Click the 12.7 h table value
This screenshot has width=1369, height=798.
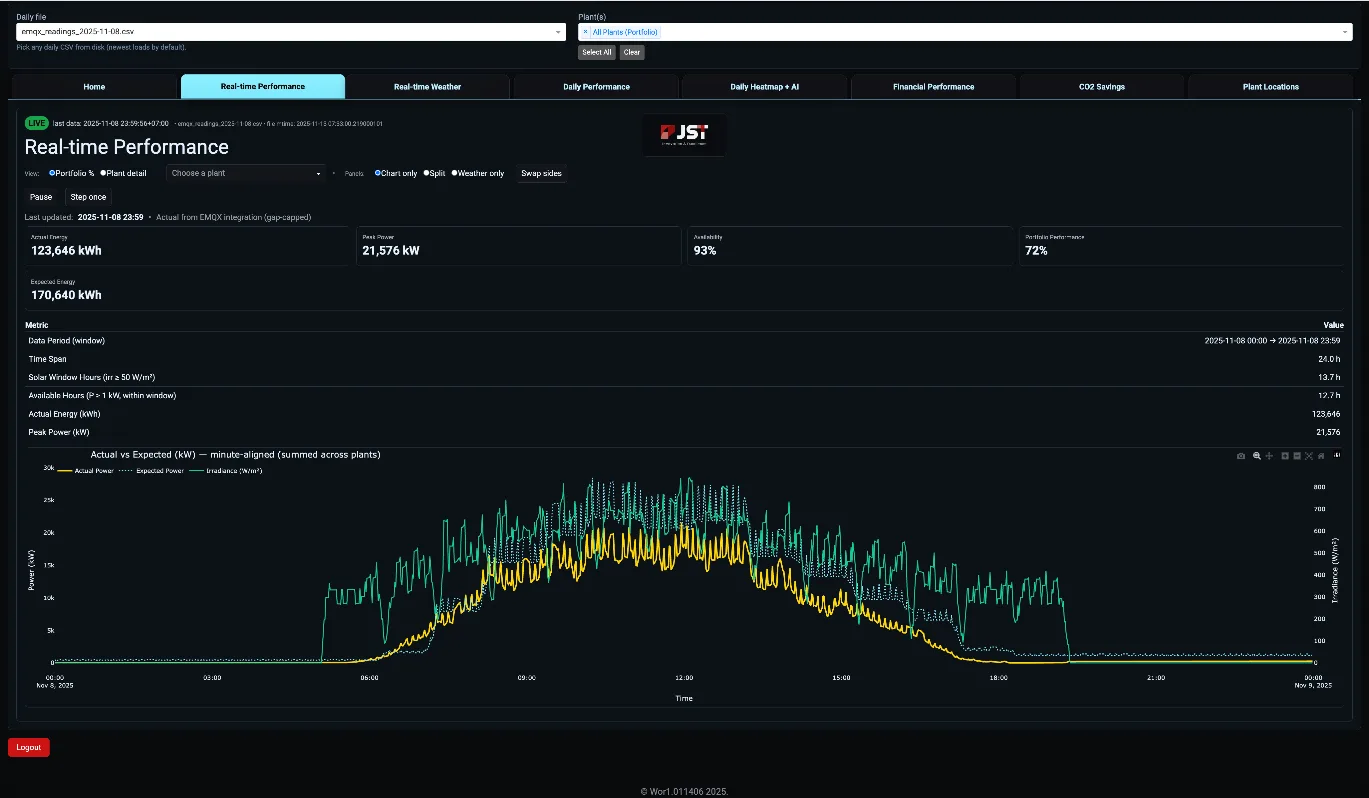point(1330,396)
